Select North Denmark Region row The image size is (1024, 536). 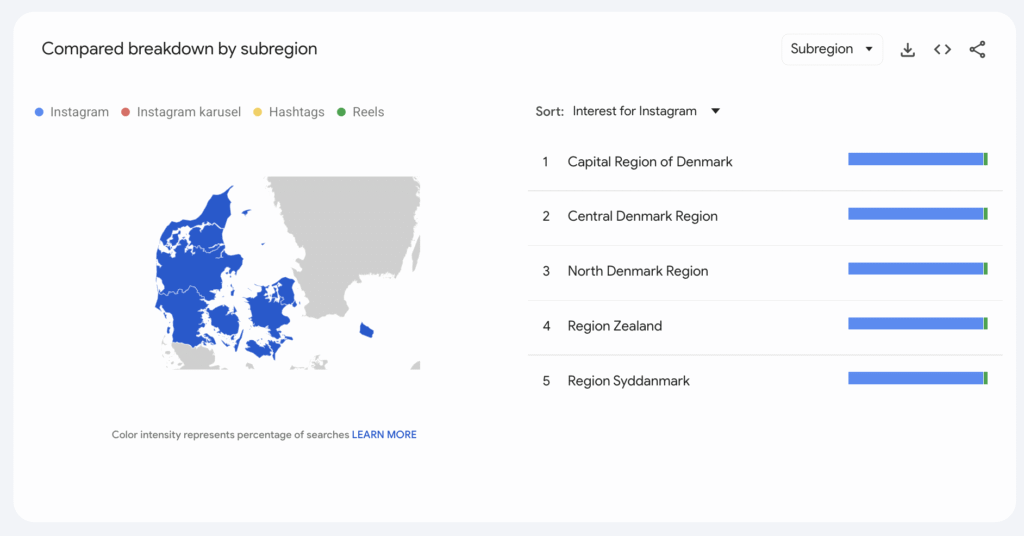(x=765, y=272)
